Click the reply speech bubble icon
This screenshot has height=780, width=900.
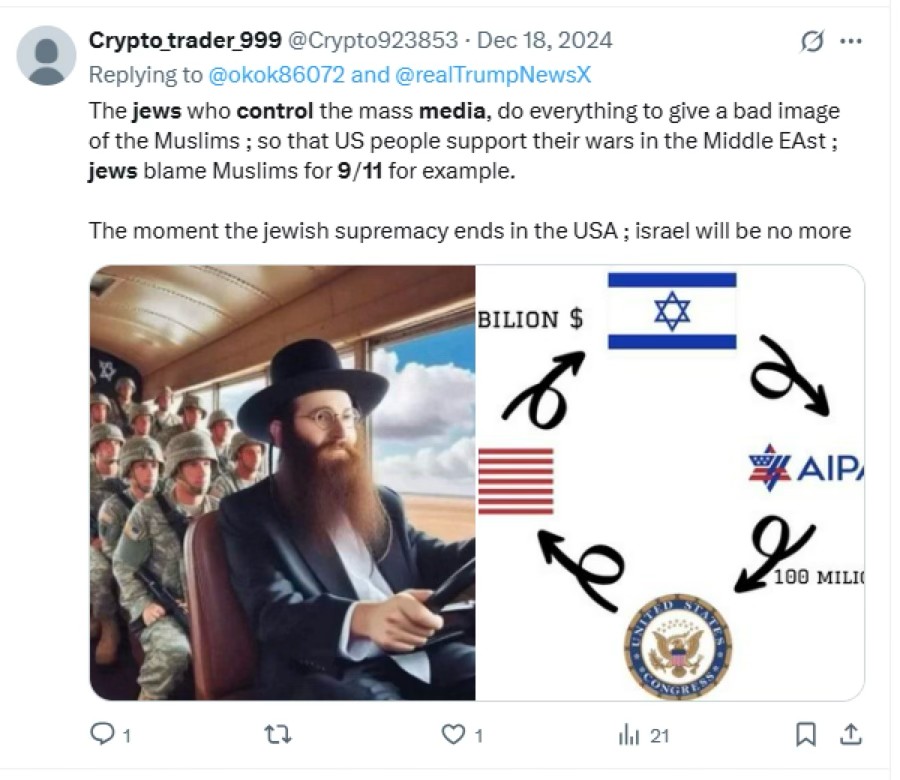point(103,733)
